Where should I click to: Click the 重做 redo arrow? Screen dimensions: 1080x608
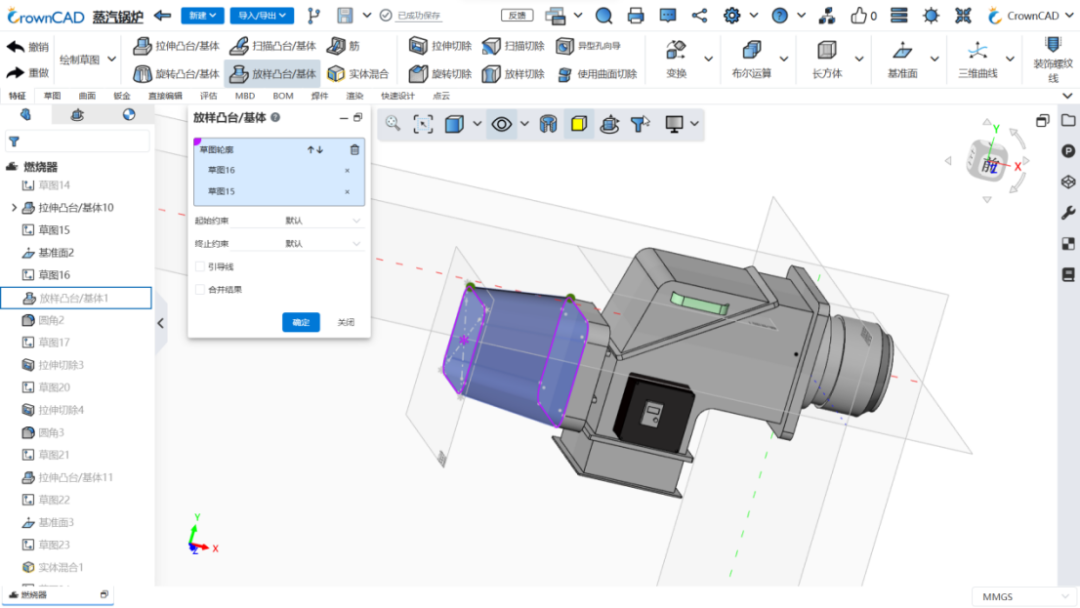tap(15, 72)
